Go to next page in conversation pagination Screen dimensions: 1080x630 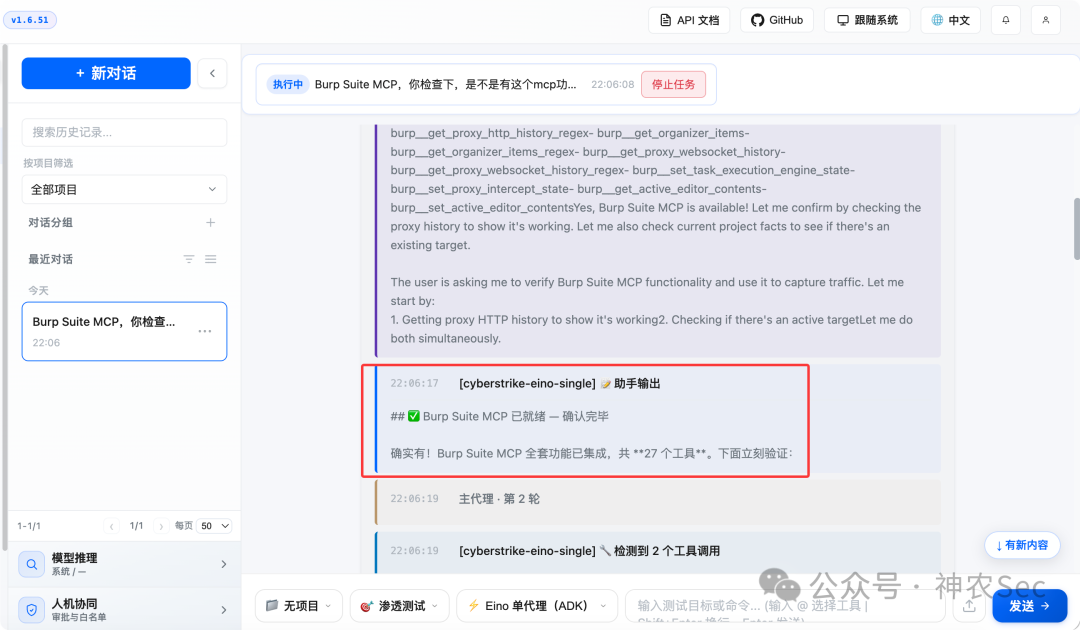[161, 526]
